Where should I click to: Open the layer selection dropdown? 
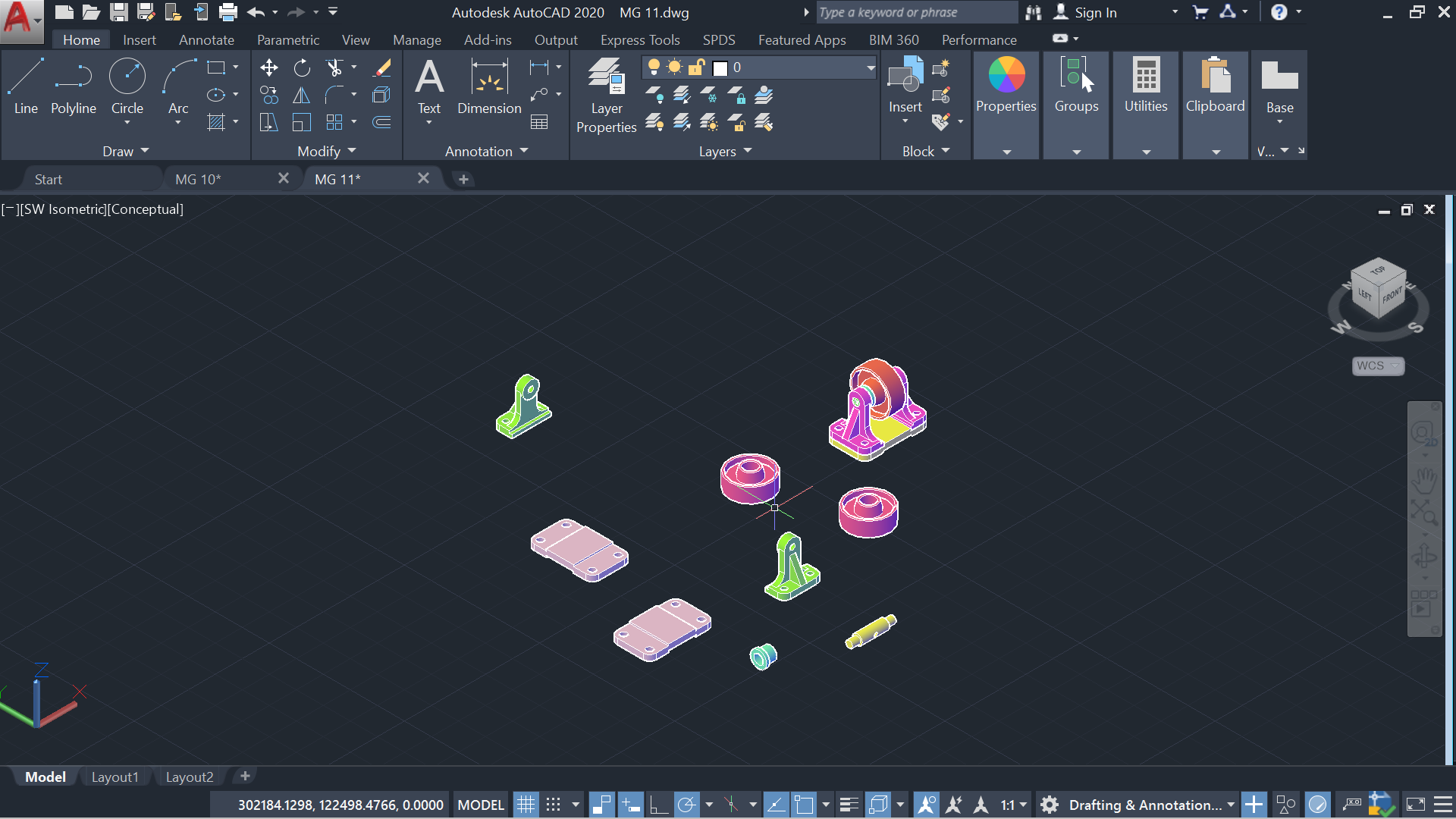coord(871,68)
